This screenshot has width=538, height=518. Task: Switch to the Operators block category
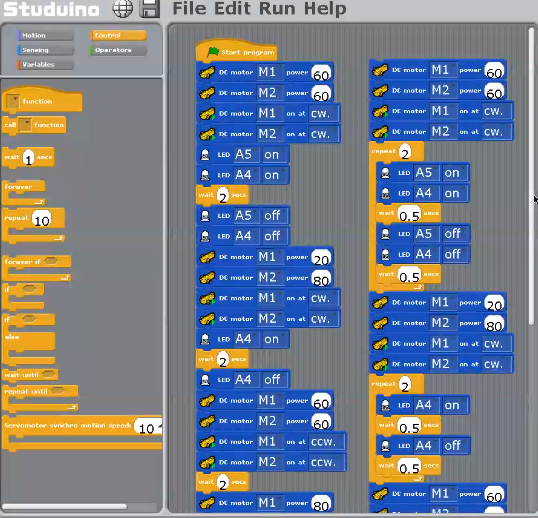tap(118, 50)
